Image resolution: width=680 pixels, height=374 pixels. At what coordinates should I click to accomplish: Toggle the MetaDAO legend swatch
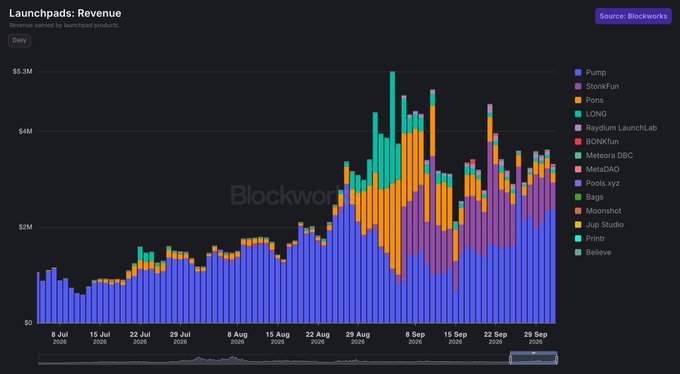[x=578, y=169]
